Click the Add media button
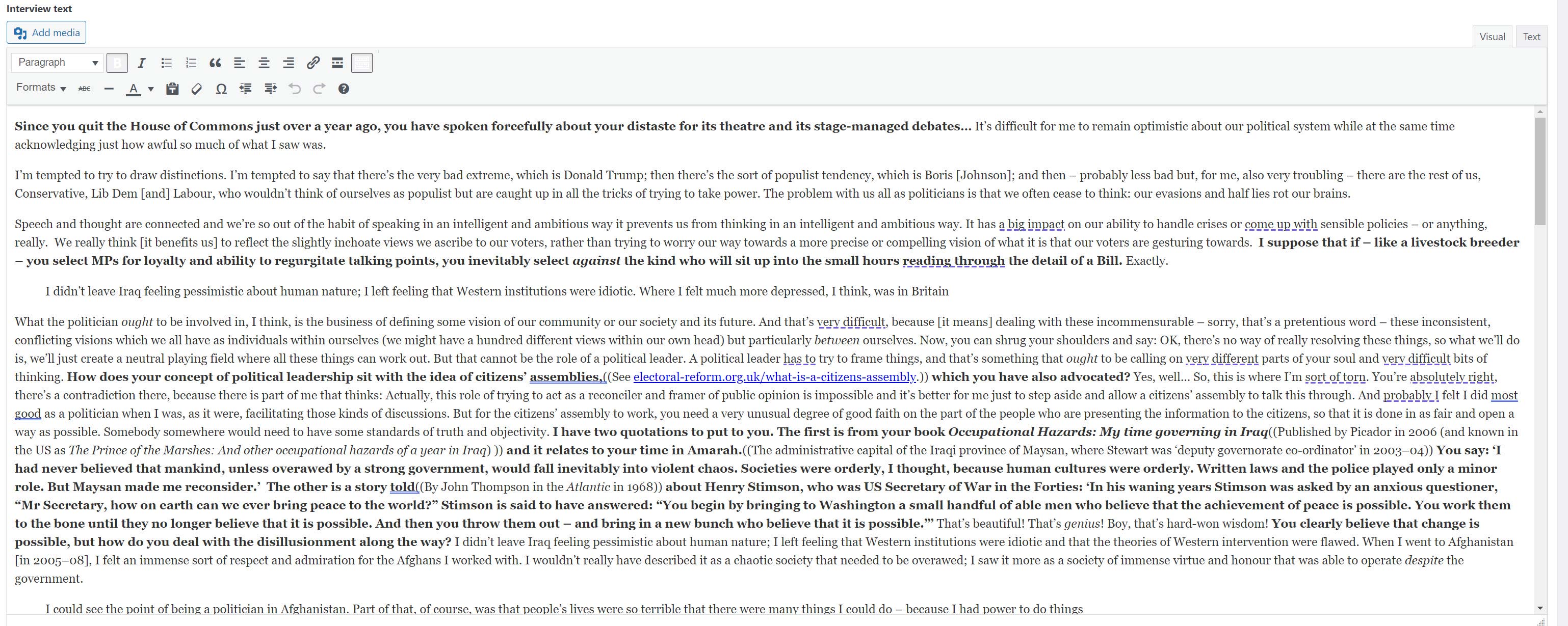Screen dimensions: 1568x626 click(x=46, y=33)
